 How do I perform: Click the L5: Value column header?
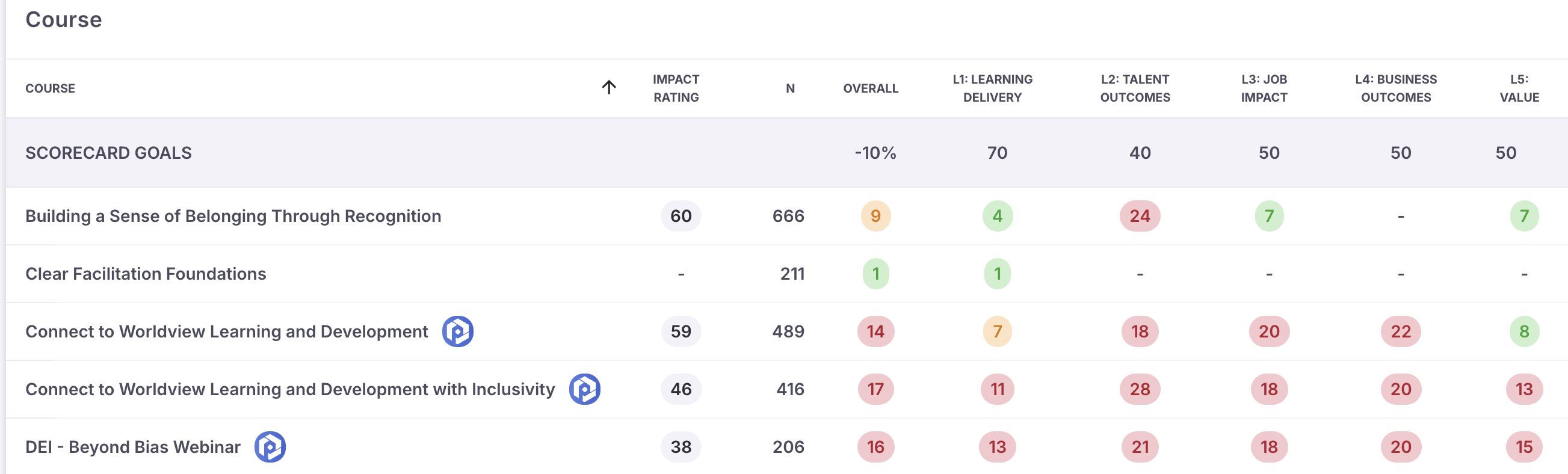pos(1519,88)
